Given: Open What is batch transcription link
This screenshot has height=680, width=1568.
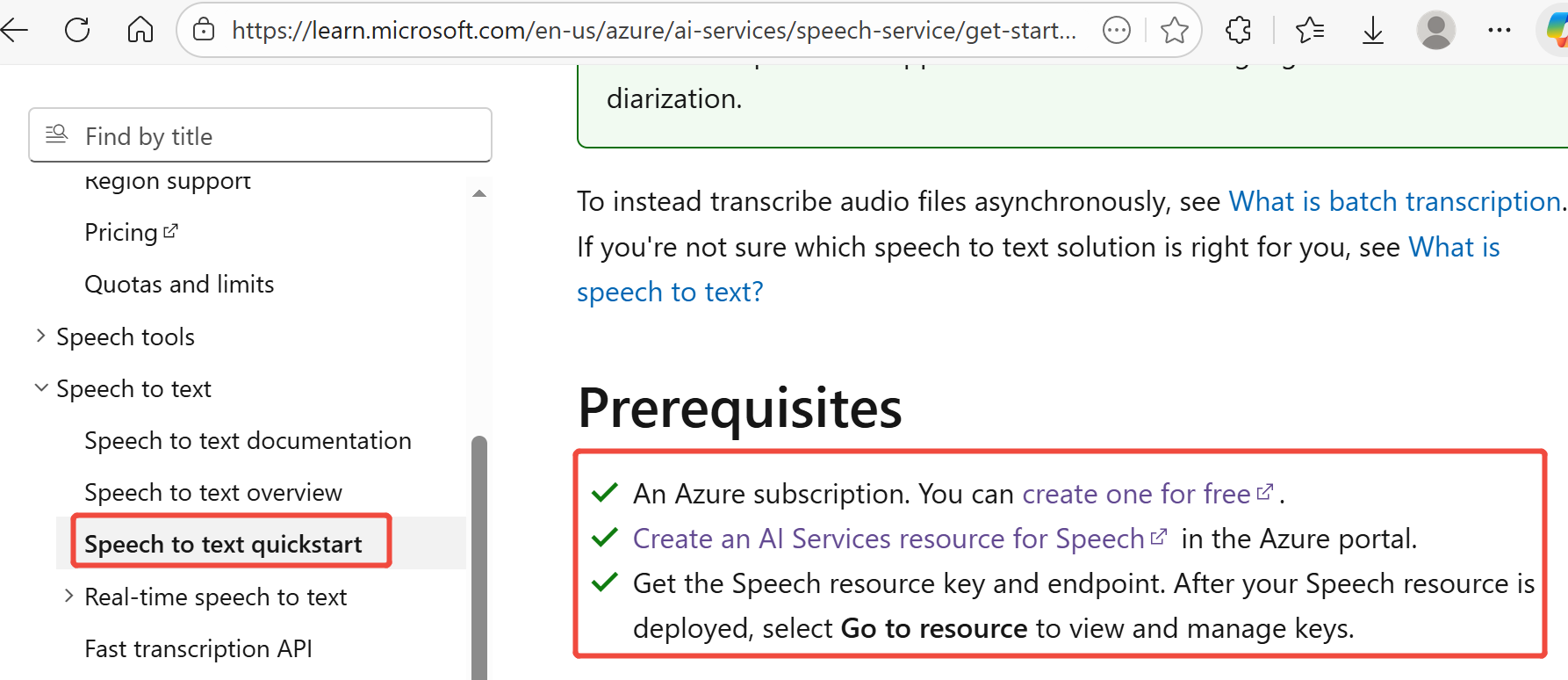Looking at the screenshot, I should point(1394,201).
